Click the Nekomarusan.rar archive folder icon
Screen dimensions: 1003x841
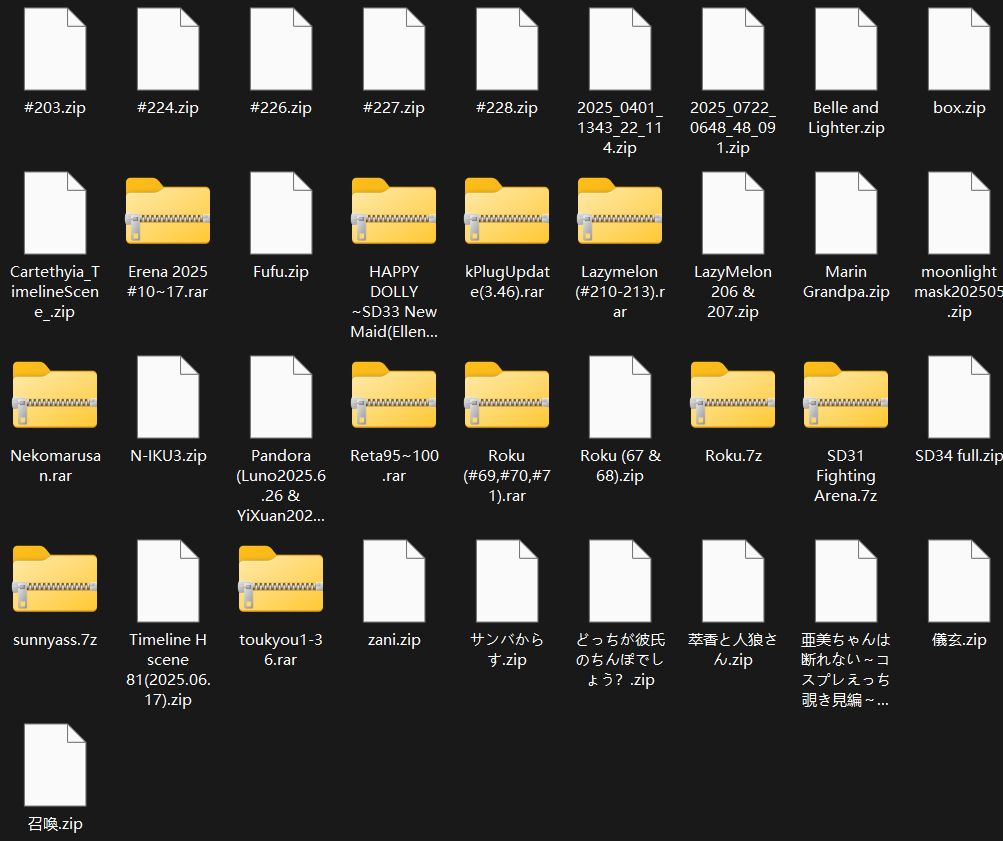(55, 398)
